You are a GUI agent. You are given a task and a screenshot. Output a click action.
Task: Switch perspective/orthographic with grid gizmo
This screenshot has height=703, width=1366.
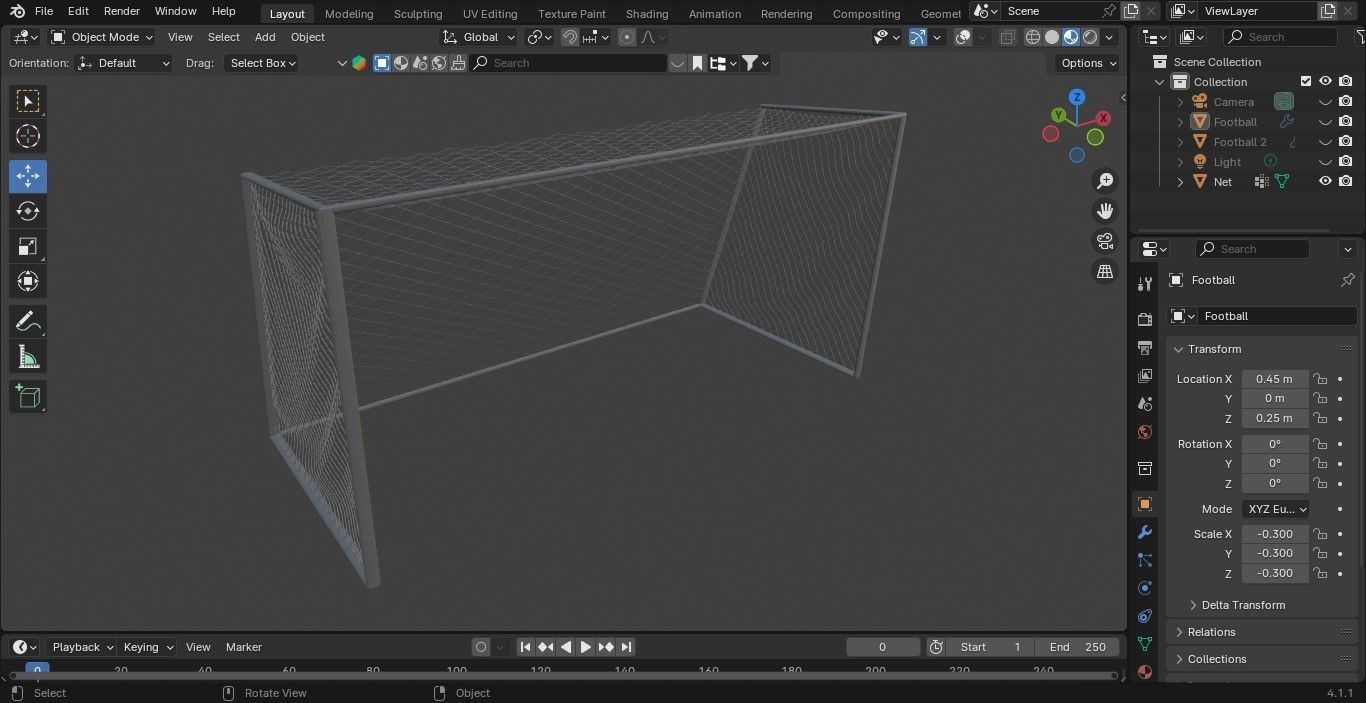[x=1105, y=271]
